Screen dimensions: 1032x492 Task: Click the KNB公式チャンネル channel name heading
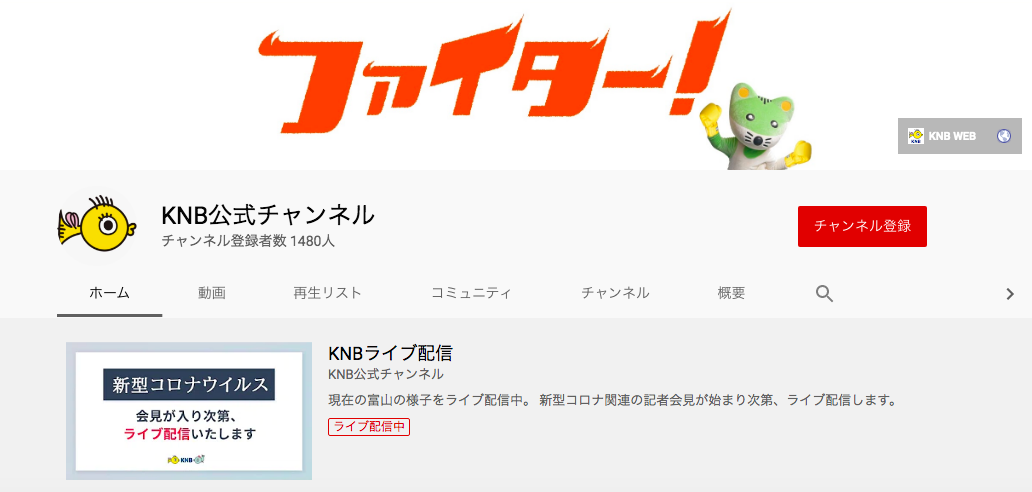coord(268,215)
